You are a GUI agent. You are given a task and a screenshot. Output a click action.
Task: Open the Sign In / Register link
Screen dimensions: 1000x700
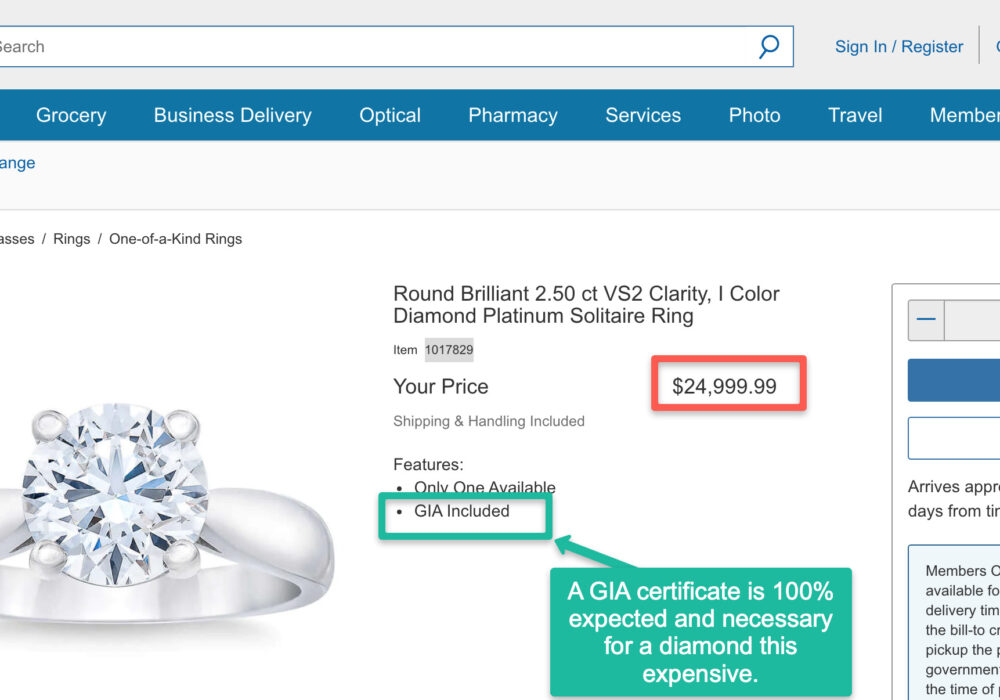coord(899,47)
